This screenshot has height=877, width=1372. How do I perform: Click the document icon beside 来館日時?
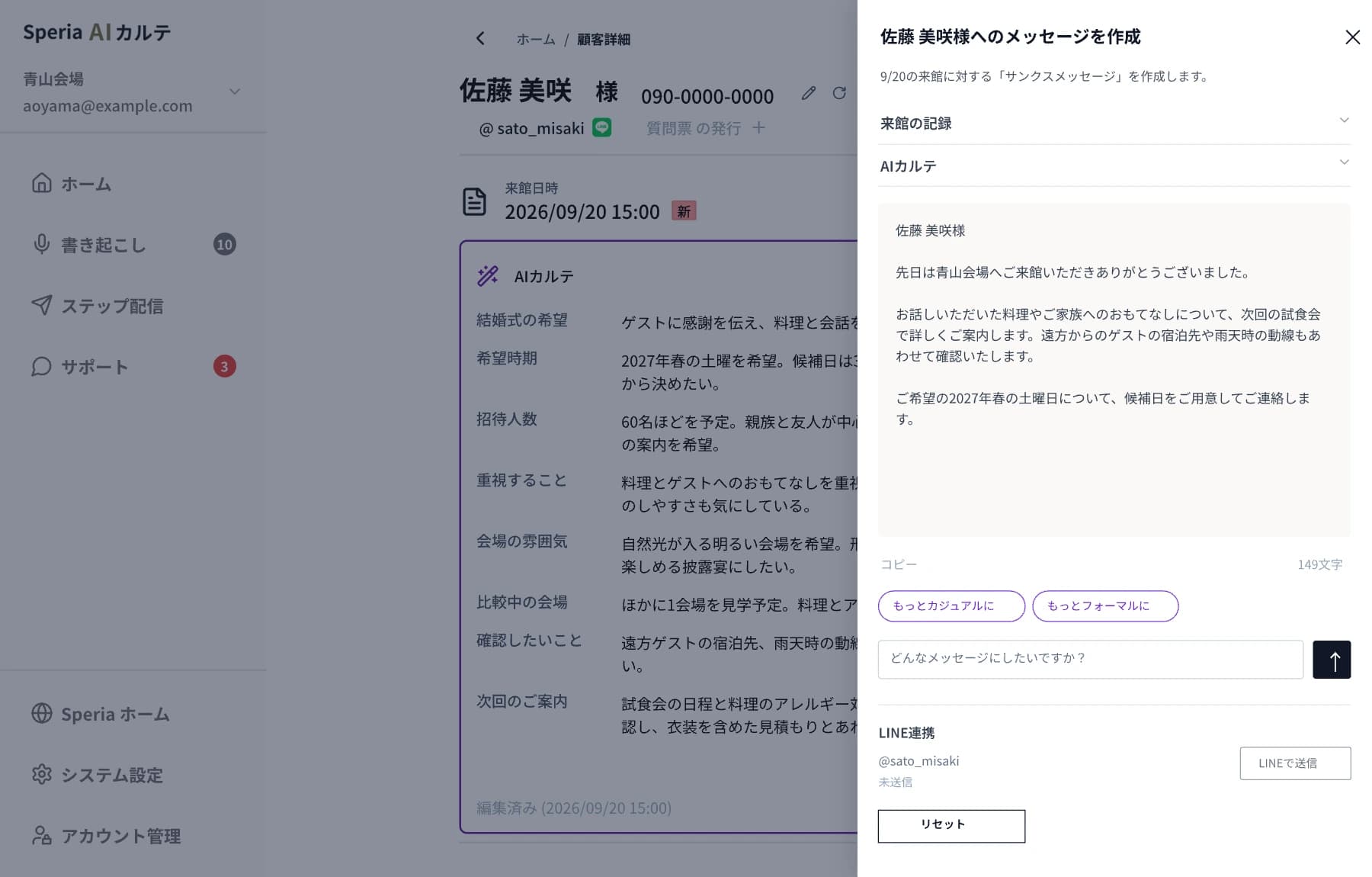(474, 202)
